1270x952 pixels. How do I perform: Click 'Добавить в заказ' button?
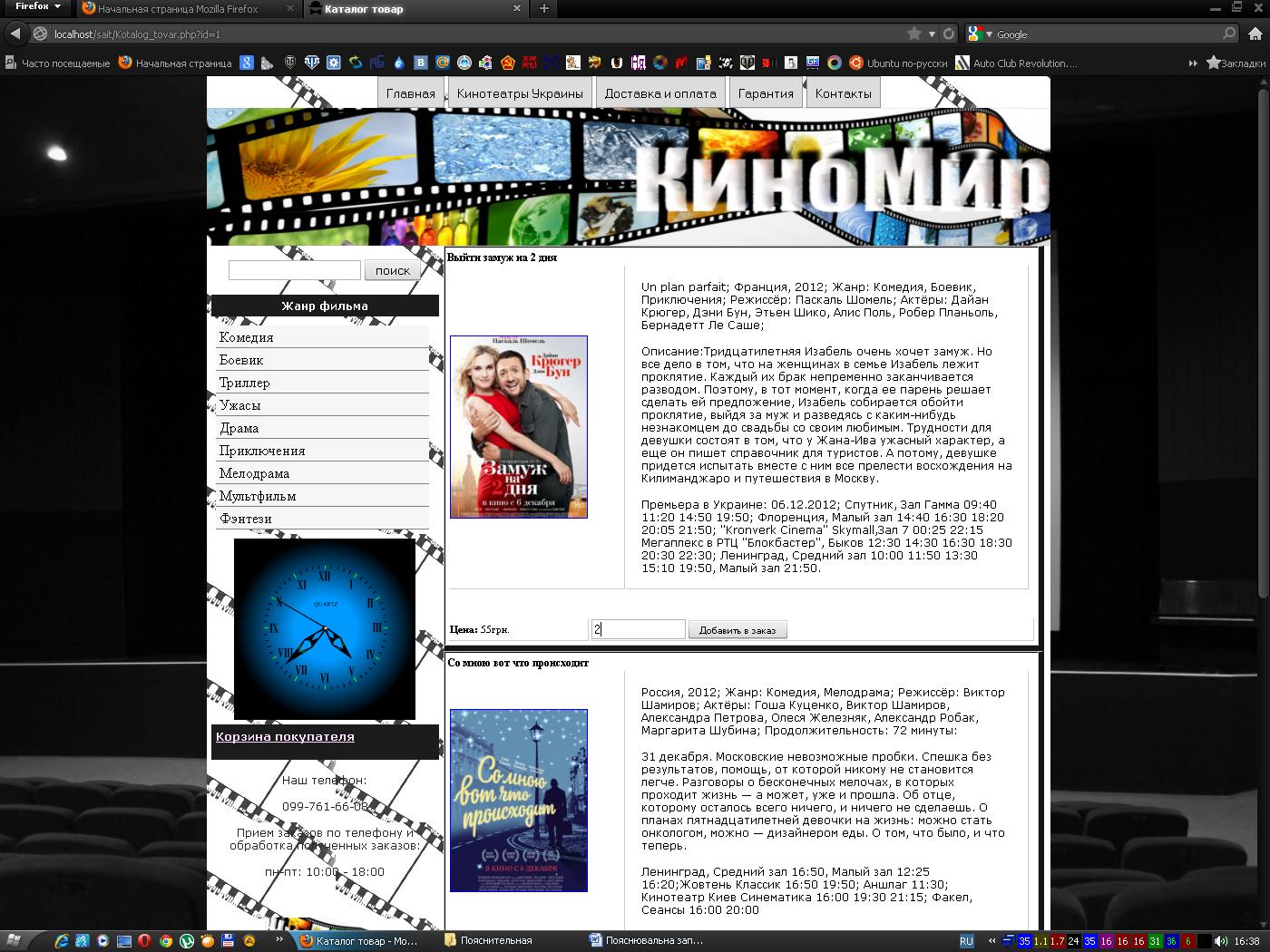[738, 630]
